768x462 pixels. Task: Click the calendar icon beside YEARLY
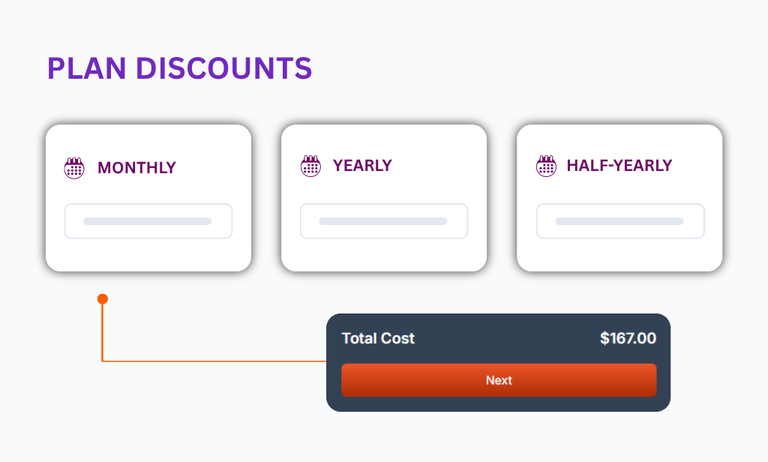click(x=311, y=166)
